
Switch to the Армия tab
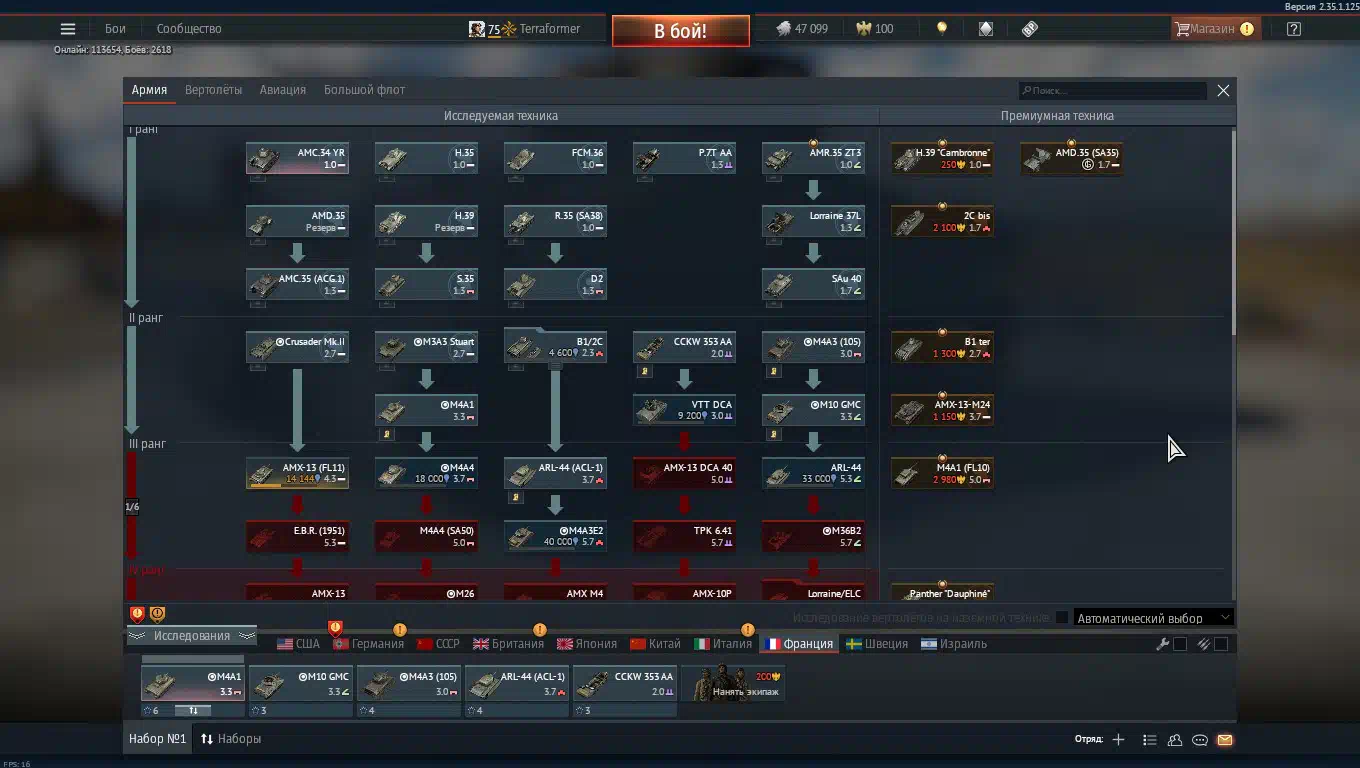coord(149,90)
